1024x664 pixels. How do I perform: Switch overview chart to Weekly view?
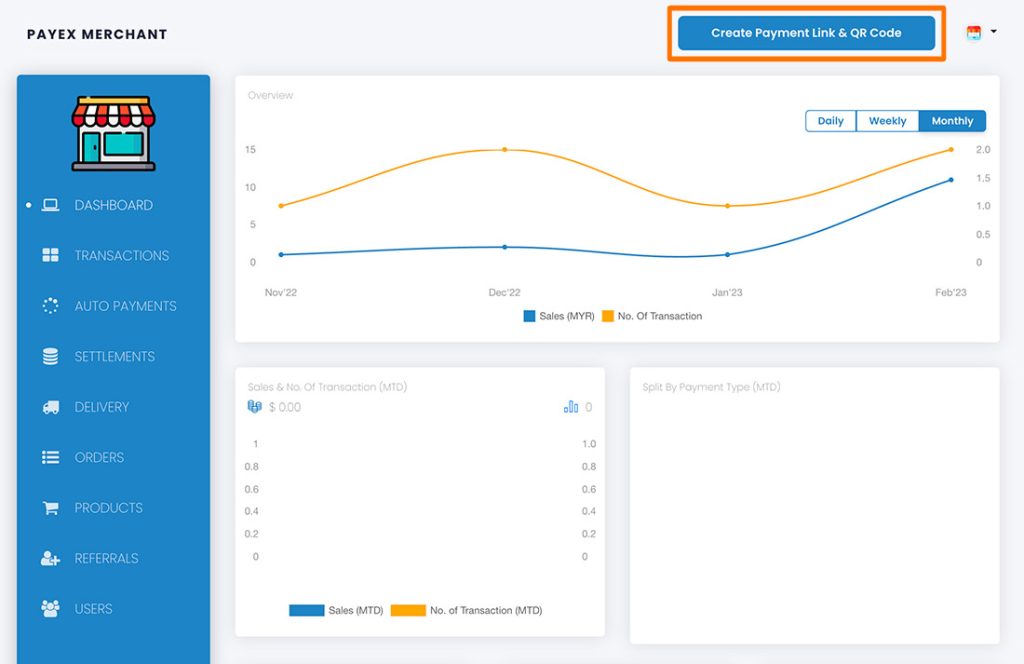coord(887,121)
